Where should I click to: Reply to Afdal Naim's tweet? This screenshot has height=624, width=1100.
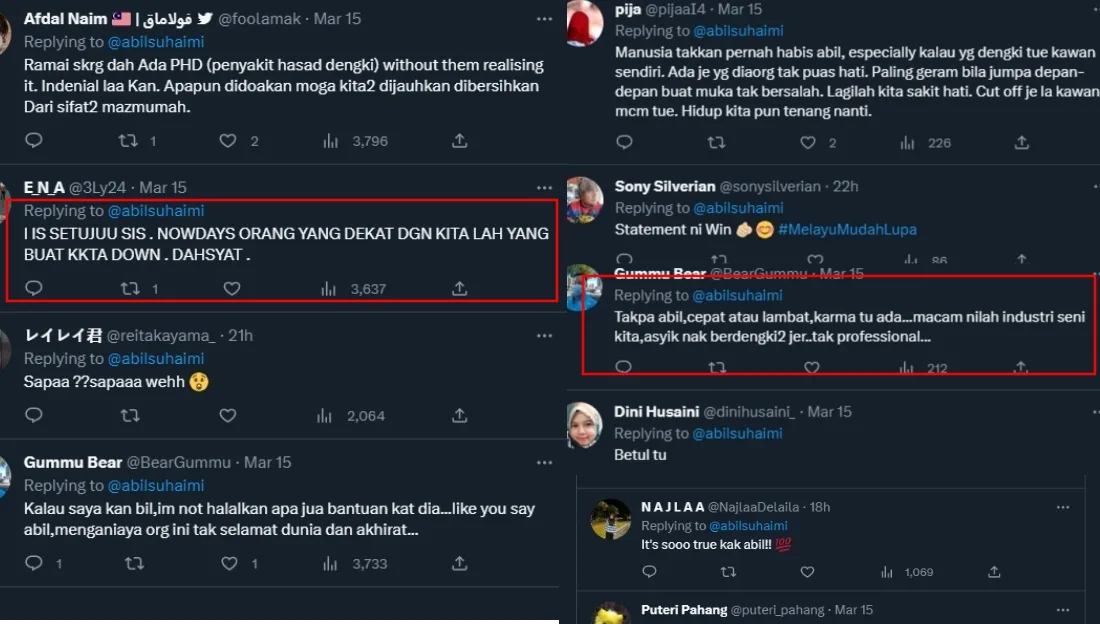coord(34,141)
